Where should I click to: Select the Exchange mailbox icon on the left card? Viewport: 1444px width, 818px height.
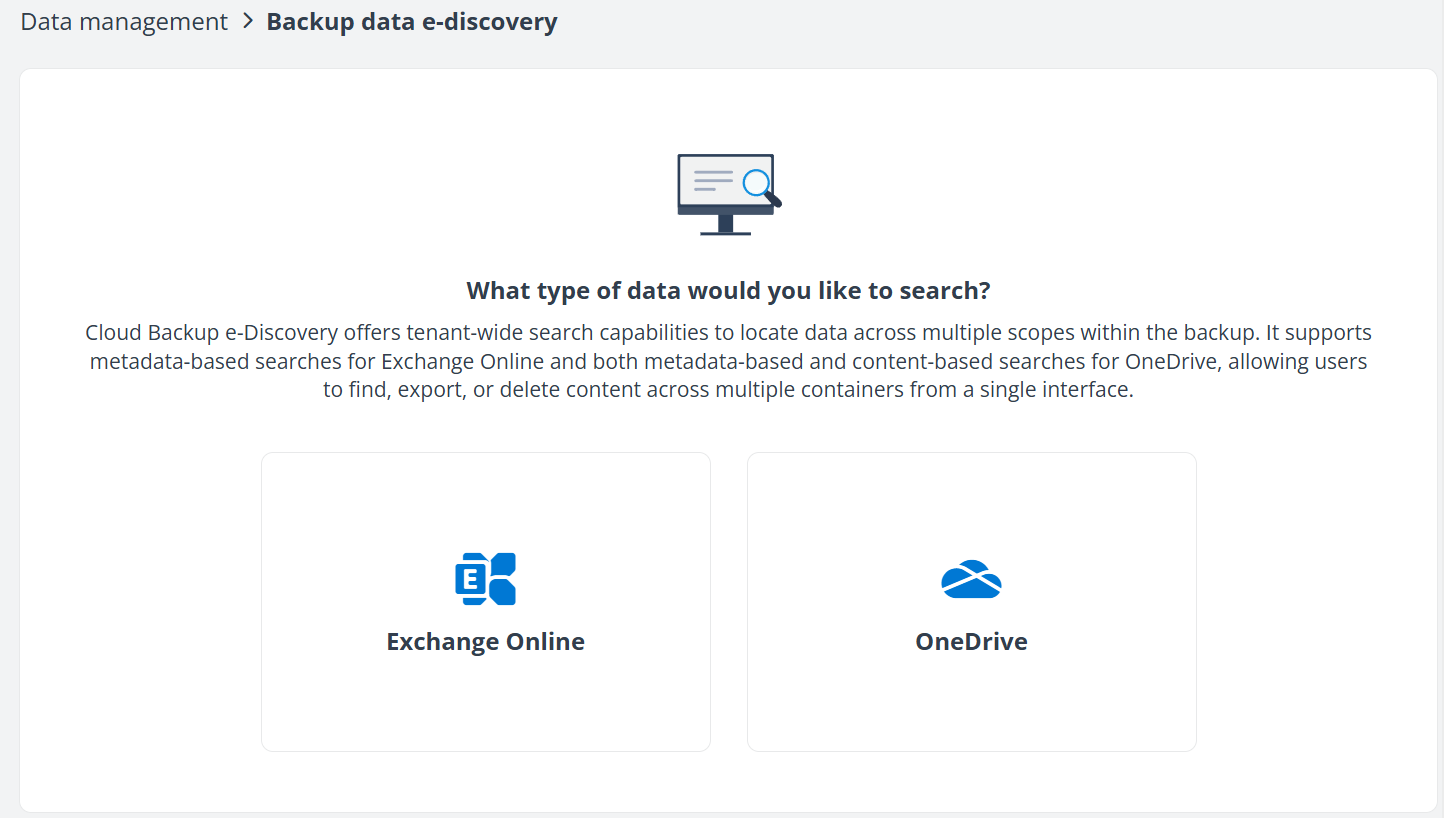(x=486, y=578)
